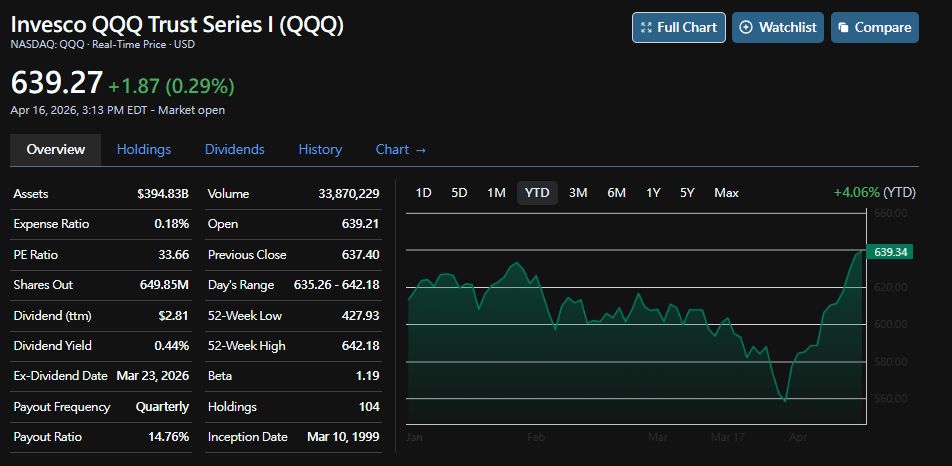Click the plus icon on Watchlist
The image size is (952, 466).
(x=746, y=28)
